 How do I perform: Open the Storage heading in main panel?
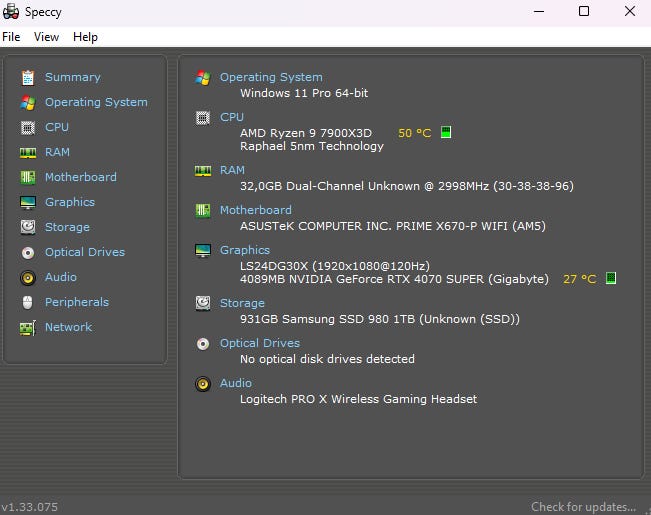point(242,303)
